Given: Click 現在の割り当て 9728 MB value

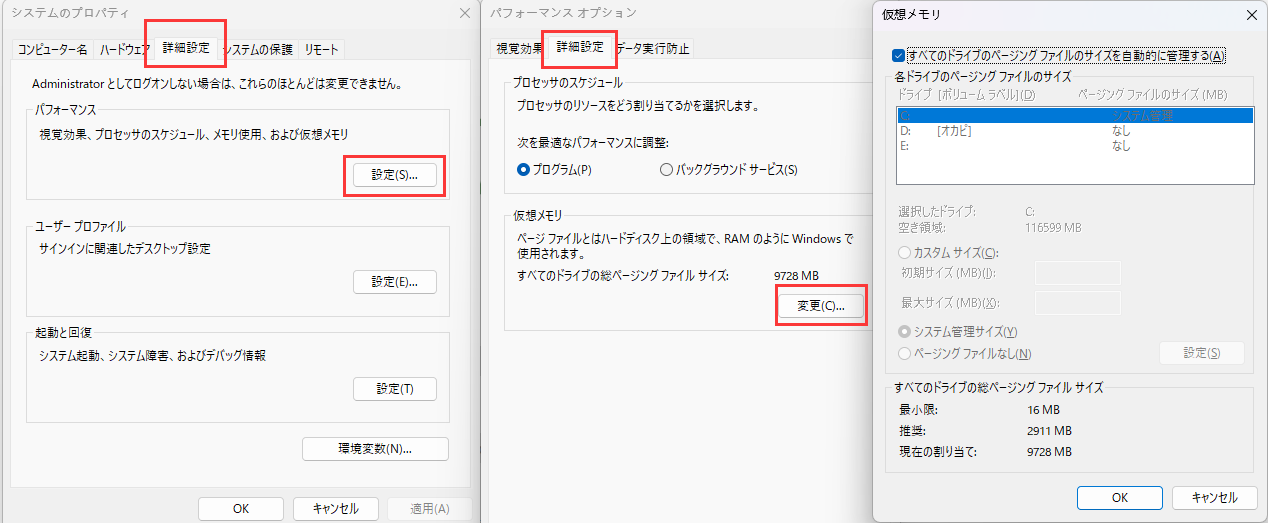Looking at the screenshot, I should tap(1049, 452).
